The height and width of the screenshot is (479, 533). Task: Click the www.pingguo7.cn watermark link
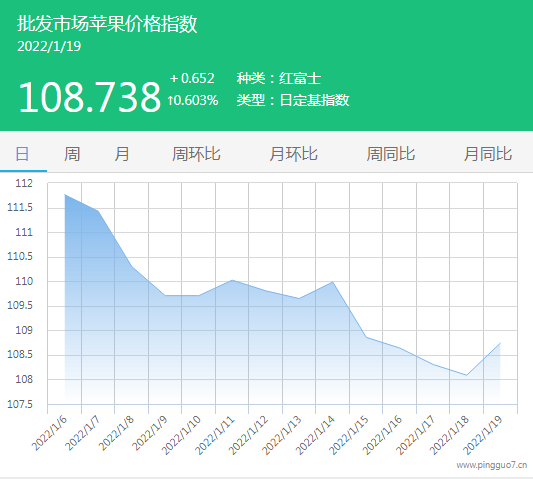point(492,465)
